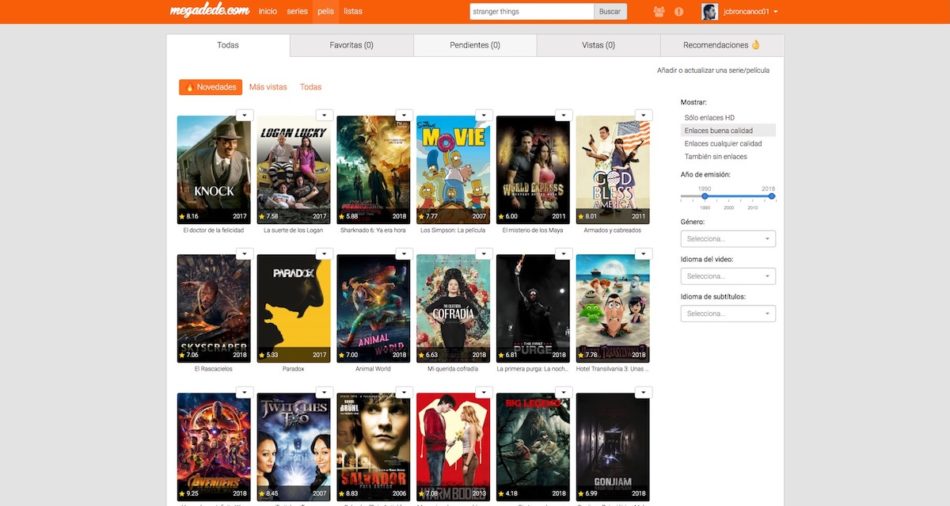The width and height of the screenshot is (950, 506).
Task: Click the megadede.com logo
Action: point(209,11)
